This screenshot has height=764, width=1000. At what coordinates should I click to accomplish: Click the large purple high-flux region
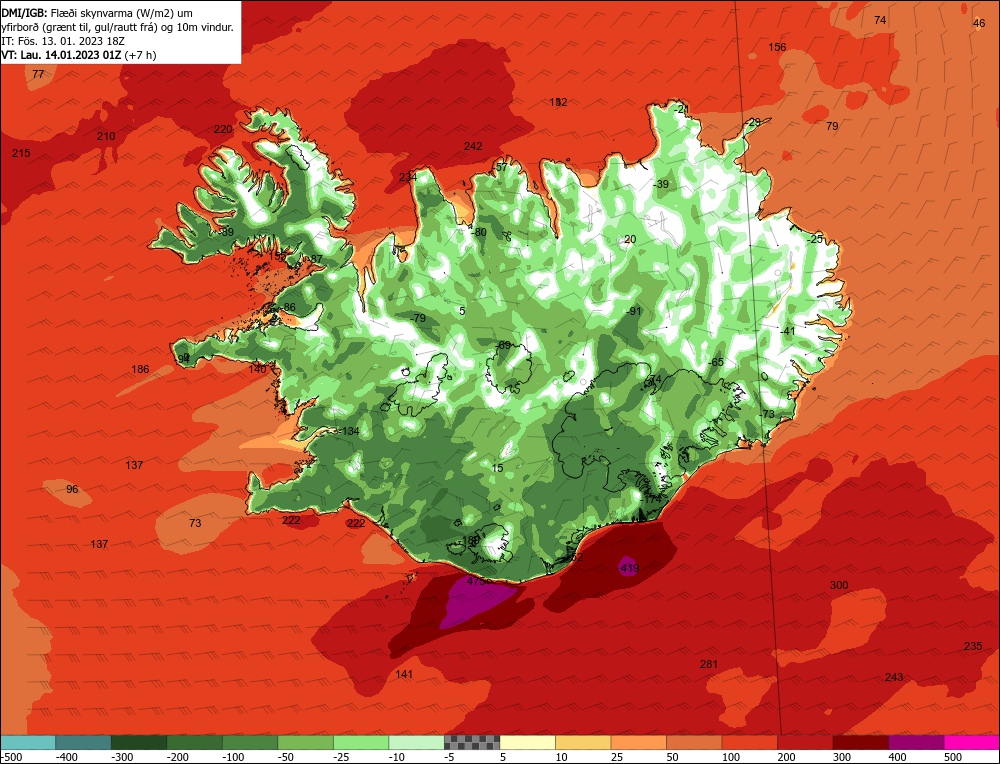coord(473,603)
